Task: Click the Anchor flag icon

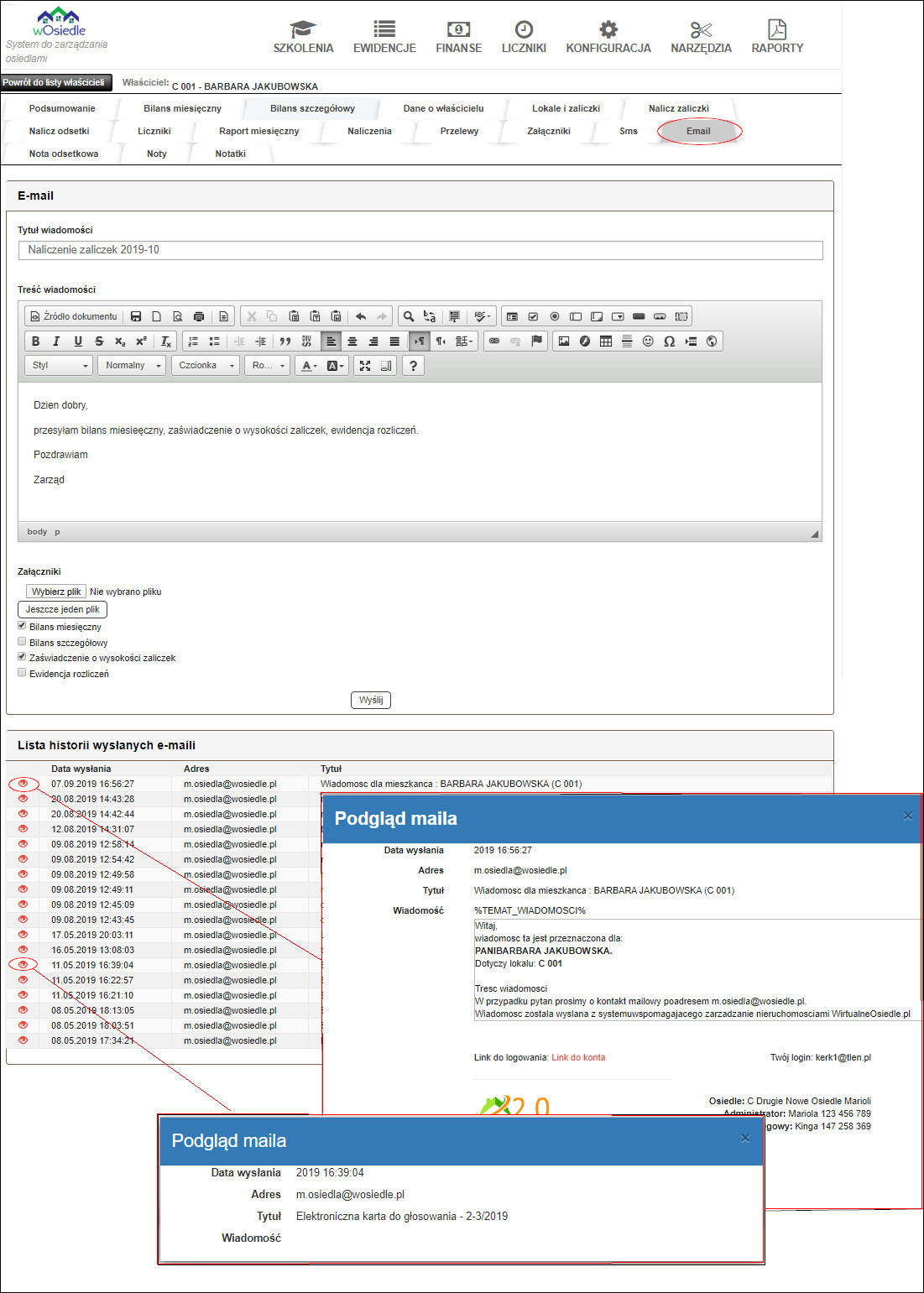Action: coord(537,341)
